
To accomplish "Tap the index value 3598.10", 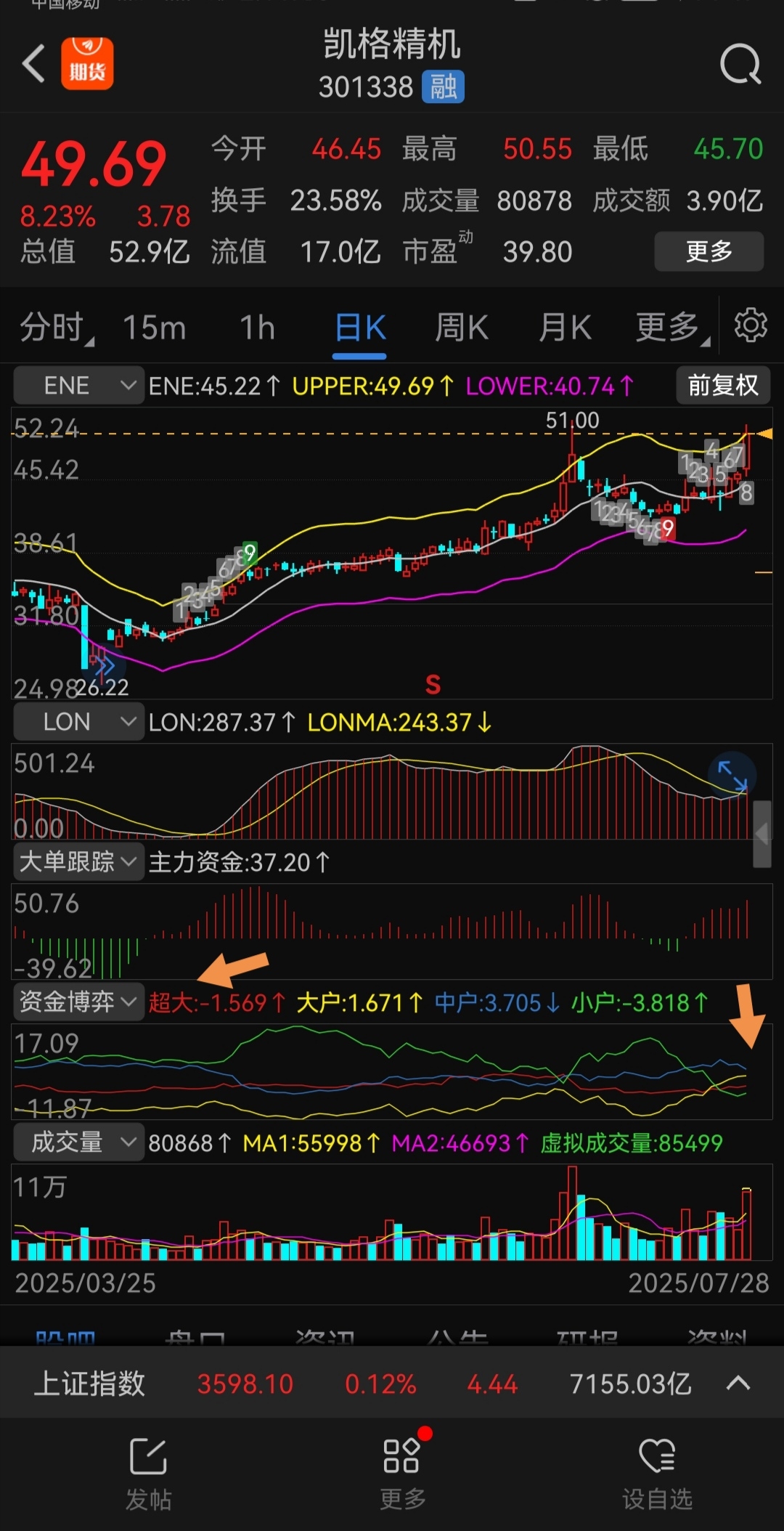I will [x=245, y=1384].
